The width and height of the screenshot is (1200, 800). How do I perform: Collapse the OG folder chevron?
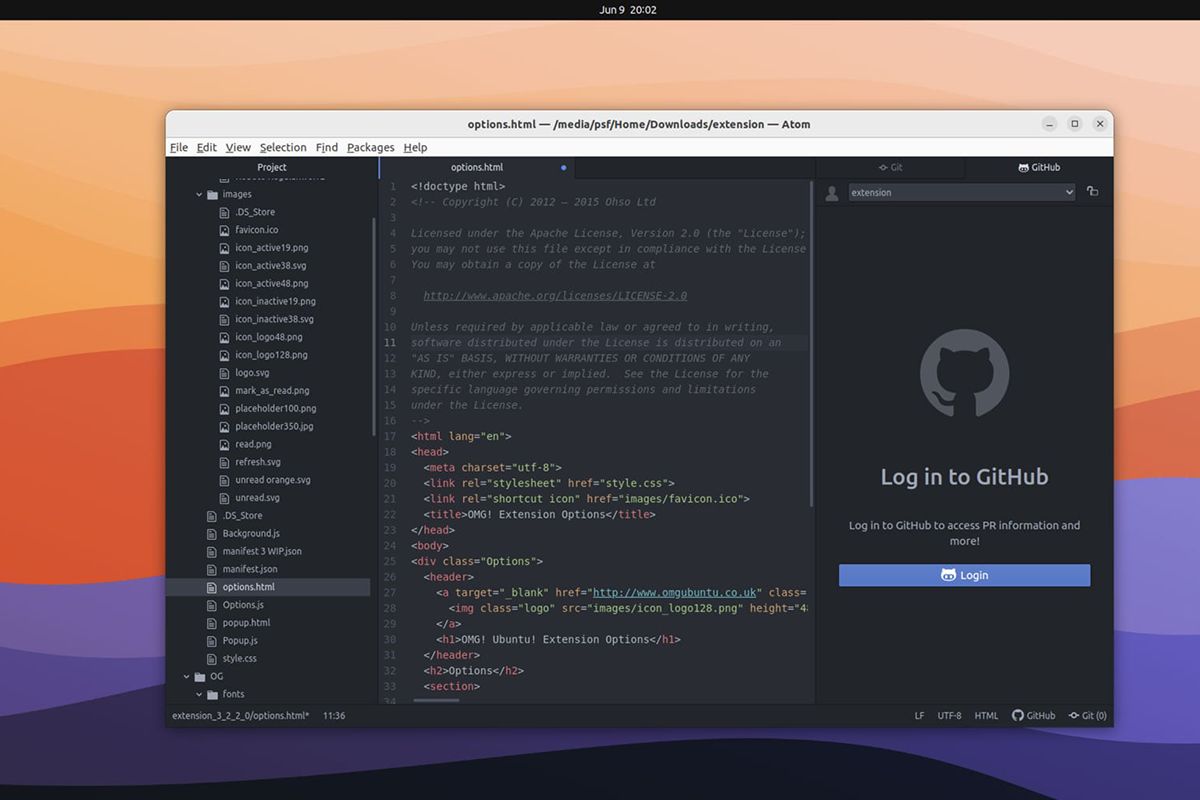(x=186, y=677)
